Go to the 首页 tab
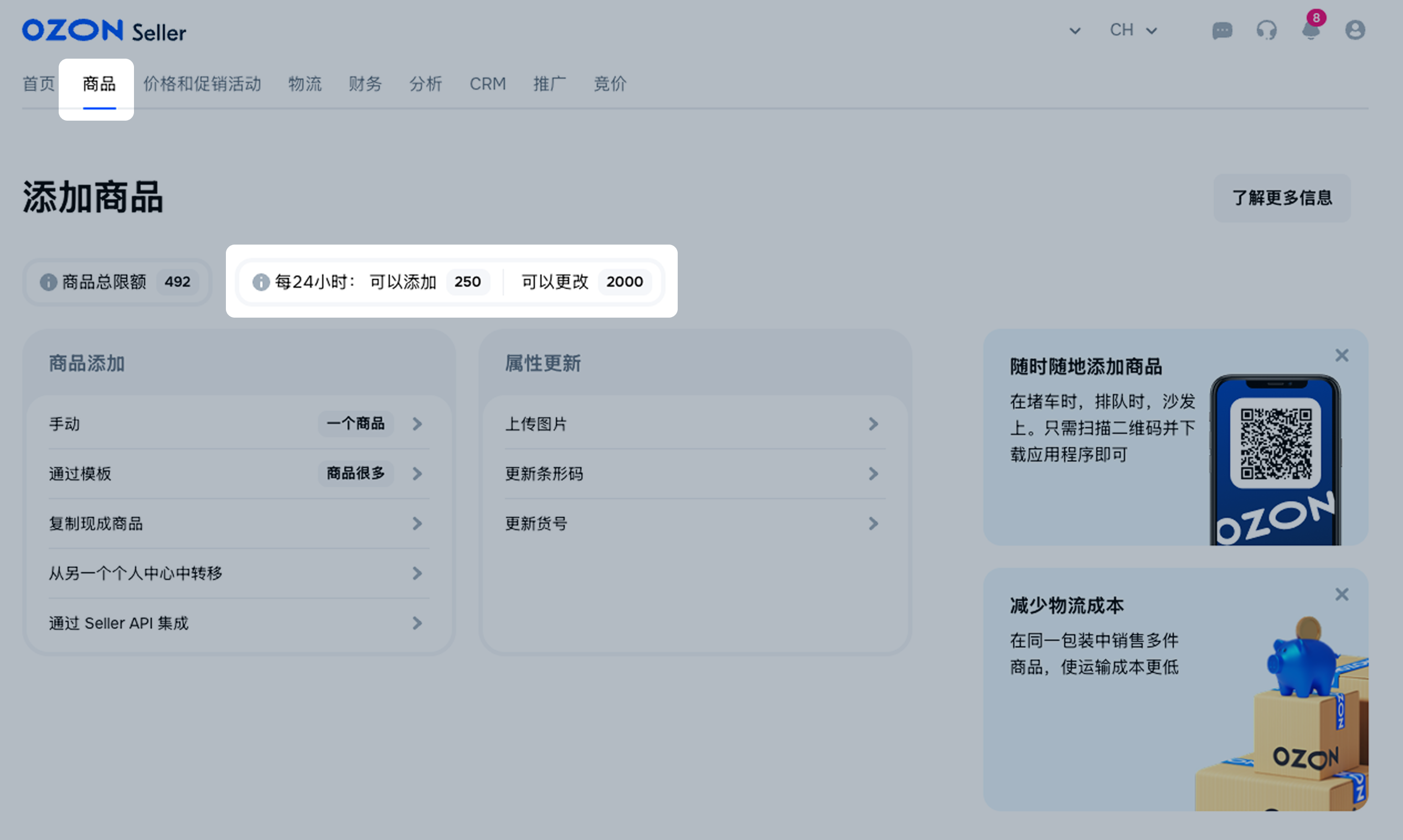 click(x=39, y=84)
